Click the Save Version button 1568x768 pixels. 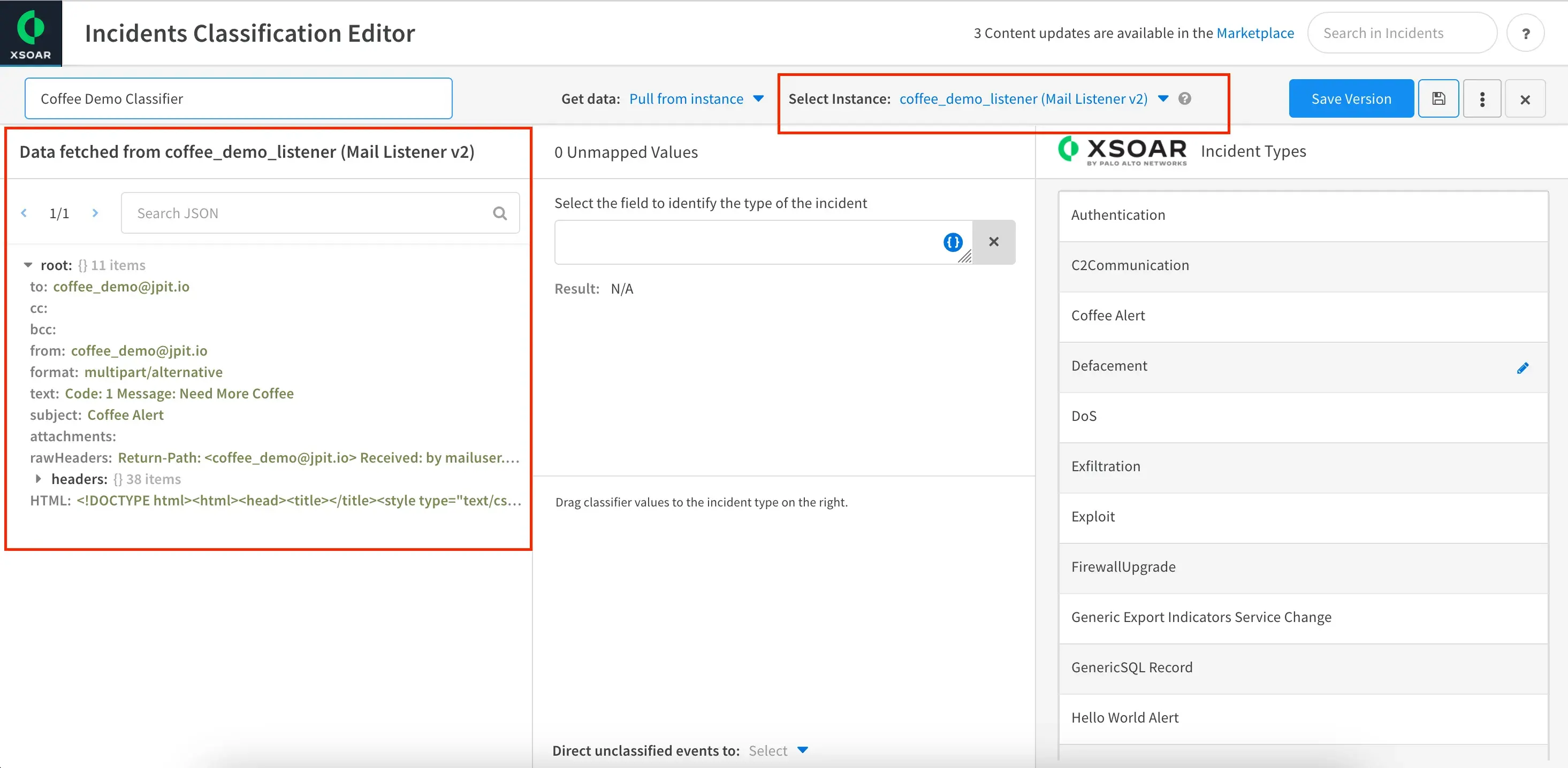(1351, 98)
